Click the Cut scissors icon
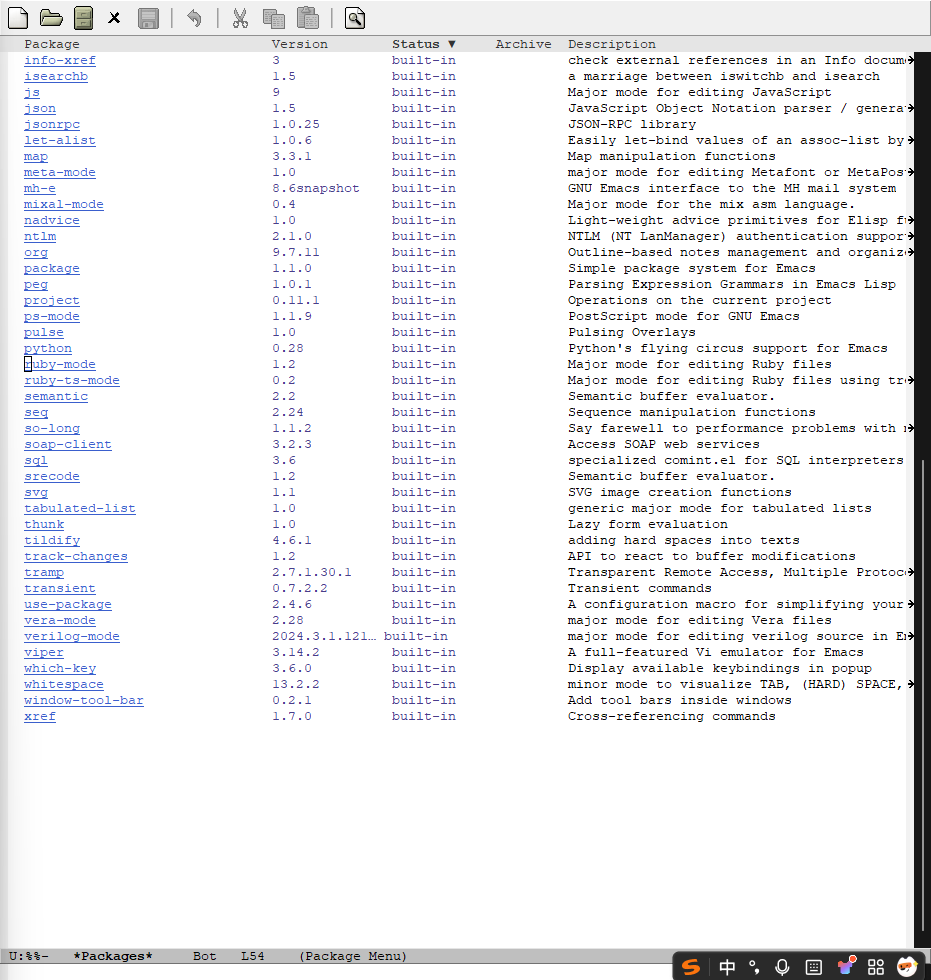Screen dimensions: 931x980 coord(241,18)
